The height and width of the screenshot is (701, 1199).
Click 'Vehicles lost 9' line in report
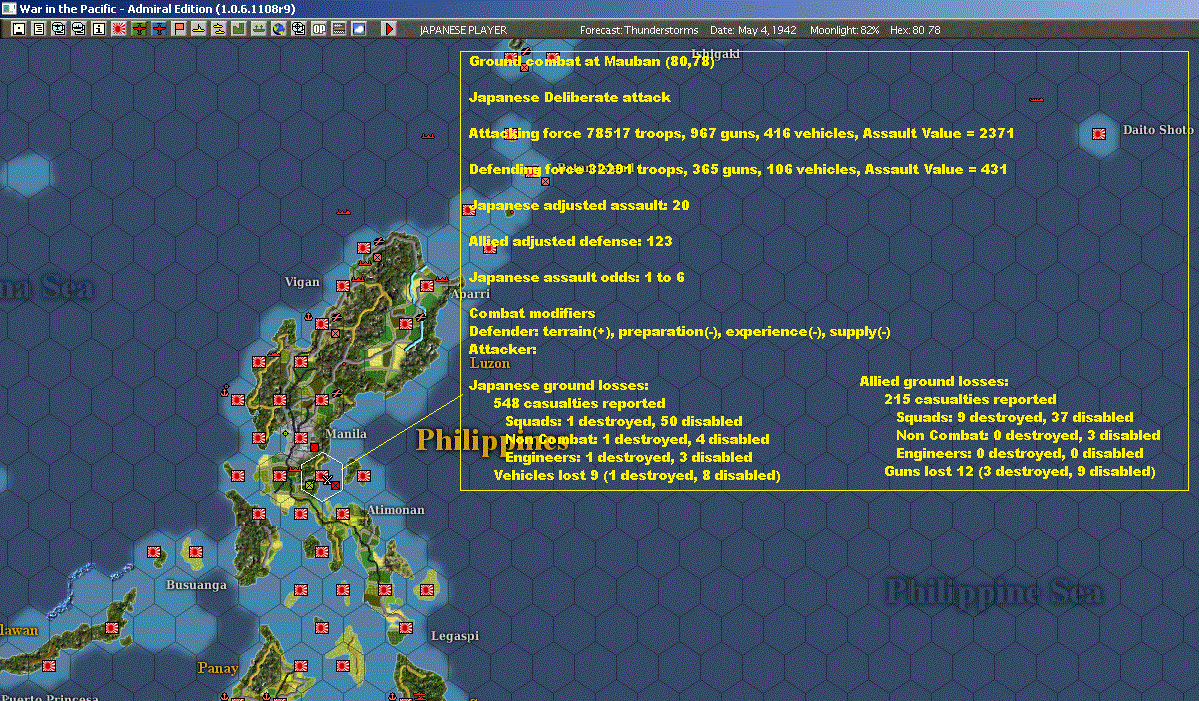tap(637, 475)
